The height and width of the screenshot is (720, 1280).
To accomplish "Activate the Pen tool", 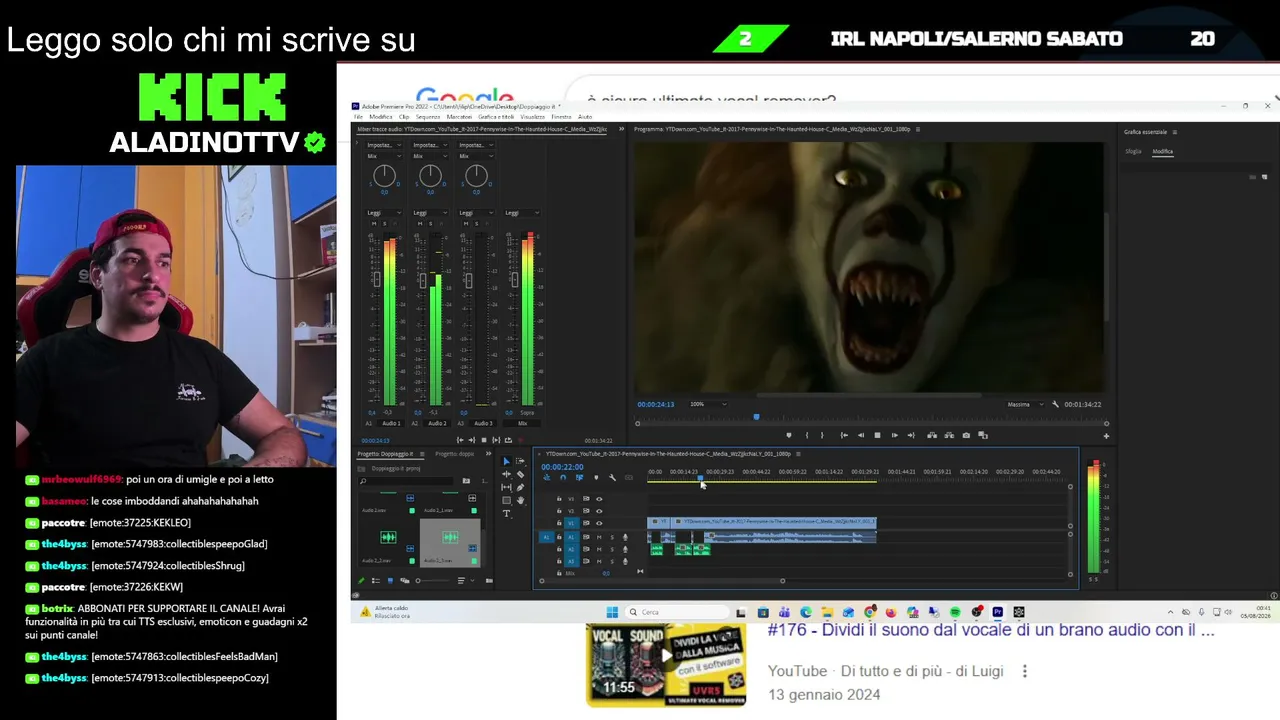I will [520, 487].
